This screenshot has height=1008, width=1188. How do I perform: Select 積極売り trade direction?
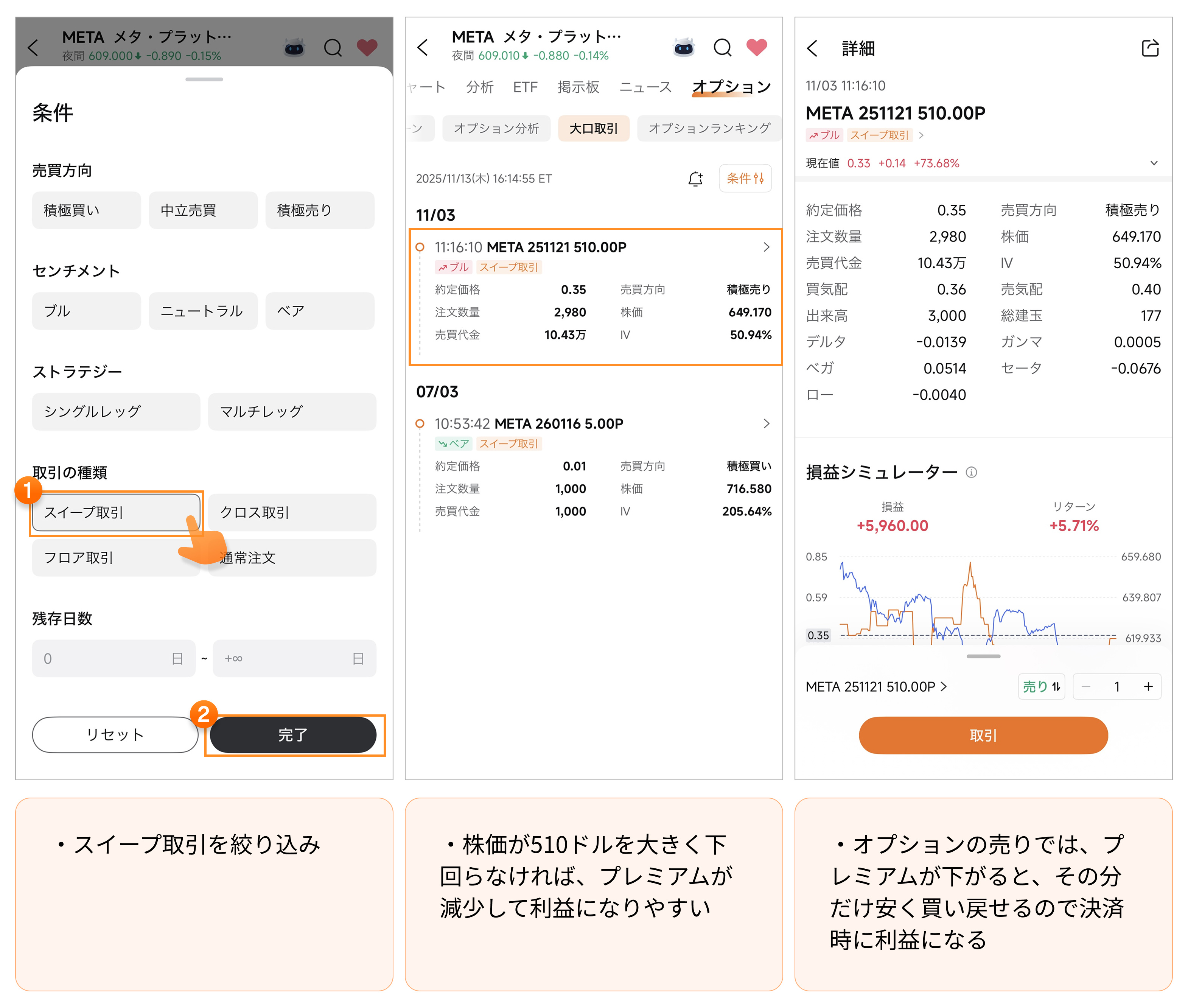coord(320,210)
